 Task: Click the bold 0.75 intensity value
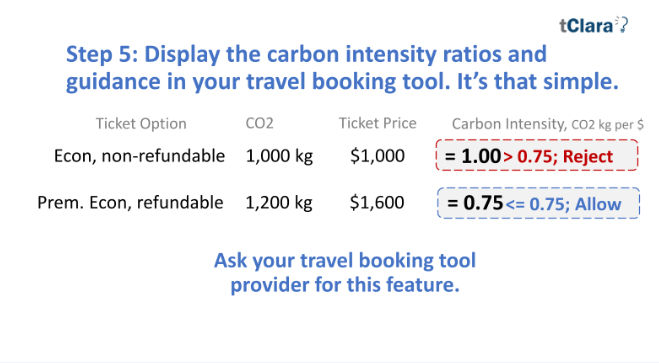pyautogui.click(x=483, y=203)
